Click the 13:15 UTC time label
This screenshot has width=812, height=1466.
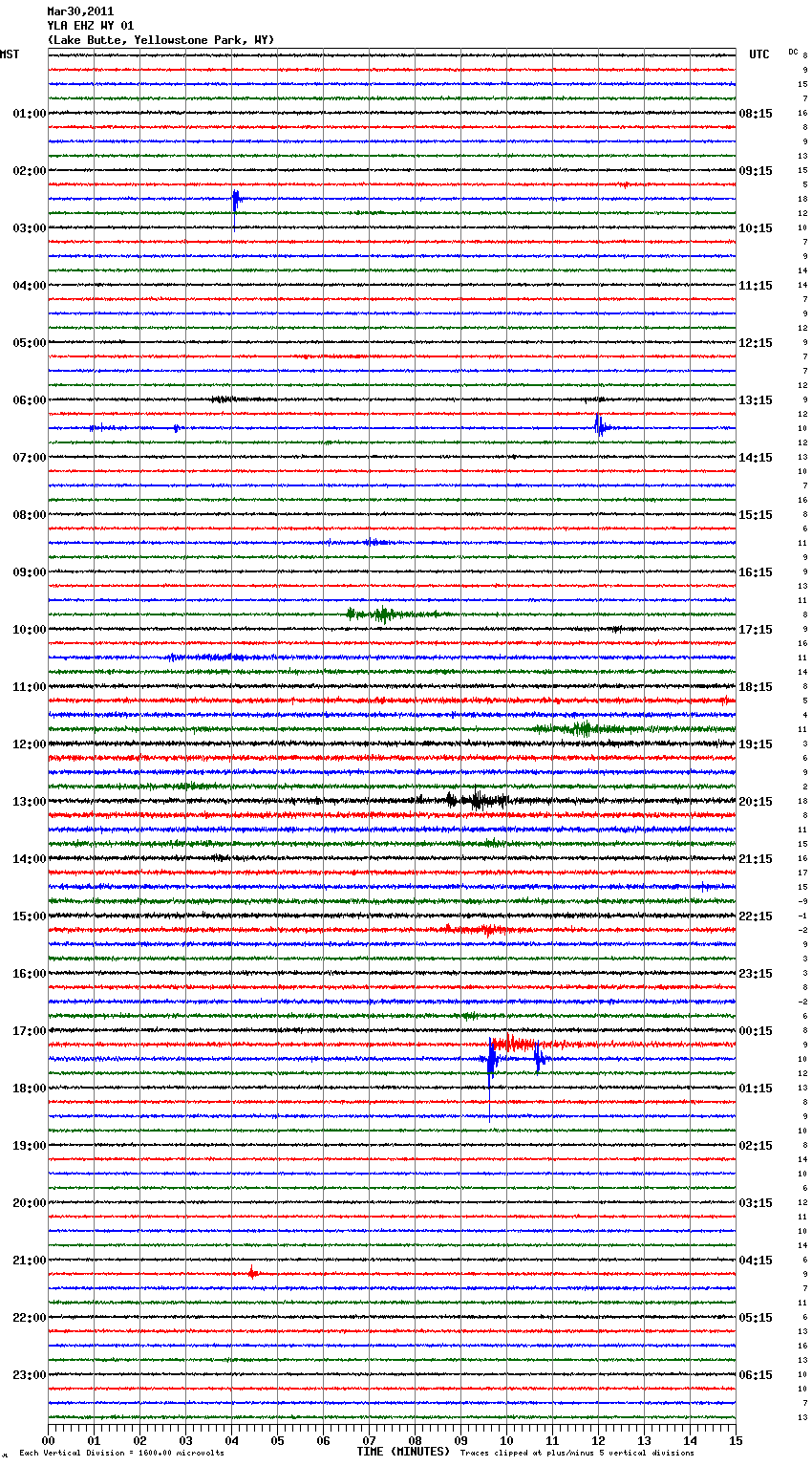click(x=756, y=400)
